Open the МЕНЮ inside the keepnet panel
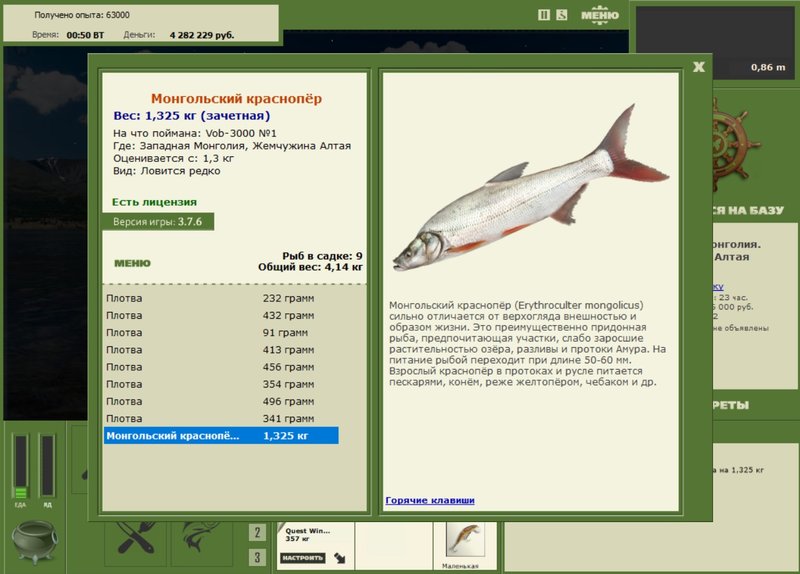Image resolution: width=800 pixels, height=574 pixels. coord(132,263)
